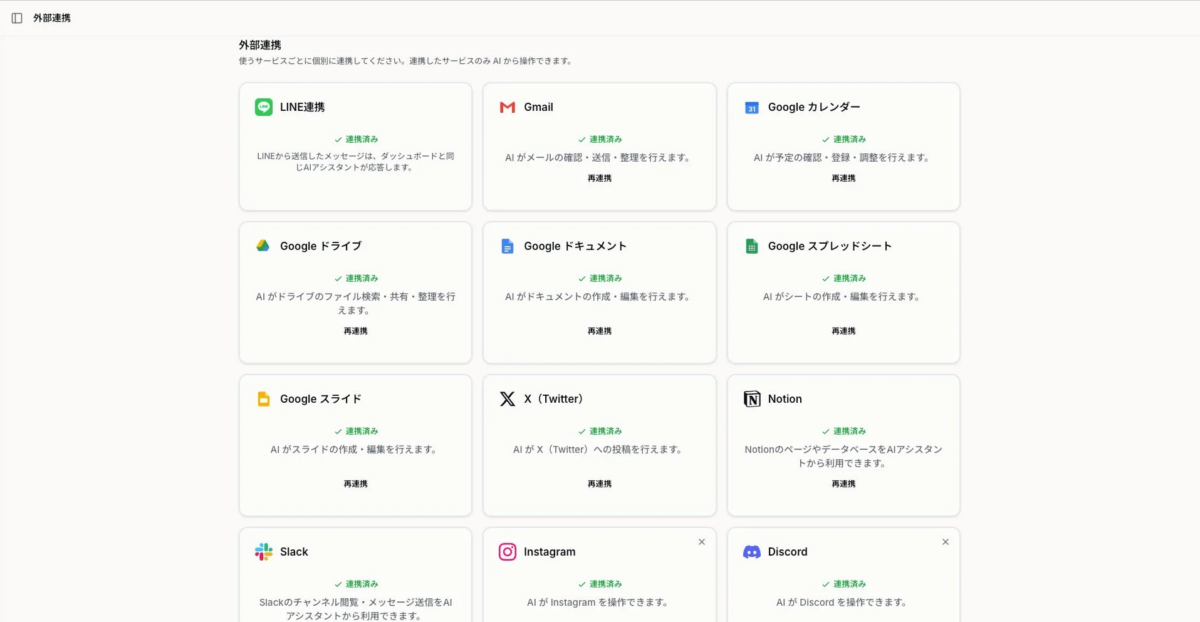Click the description under the 外部連携 heading
Image resolution: width=1200 pixels, height=622 pixels.
click(x=405, y=61)
